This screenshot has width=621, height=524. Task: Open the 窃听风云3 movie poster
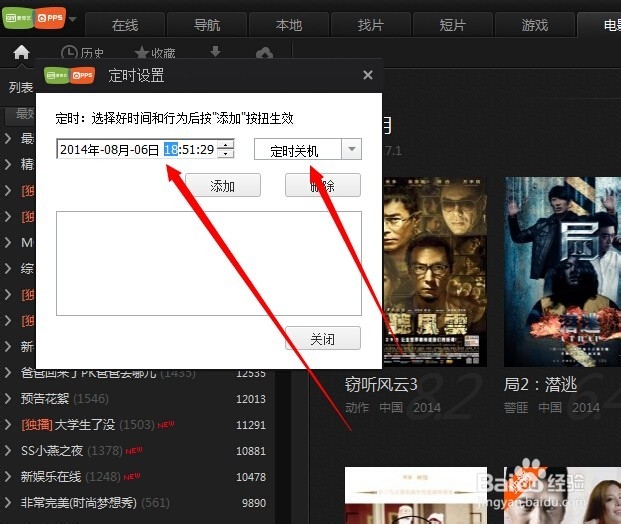(435, 272)
